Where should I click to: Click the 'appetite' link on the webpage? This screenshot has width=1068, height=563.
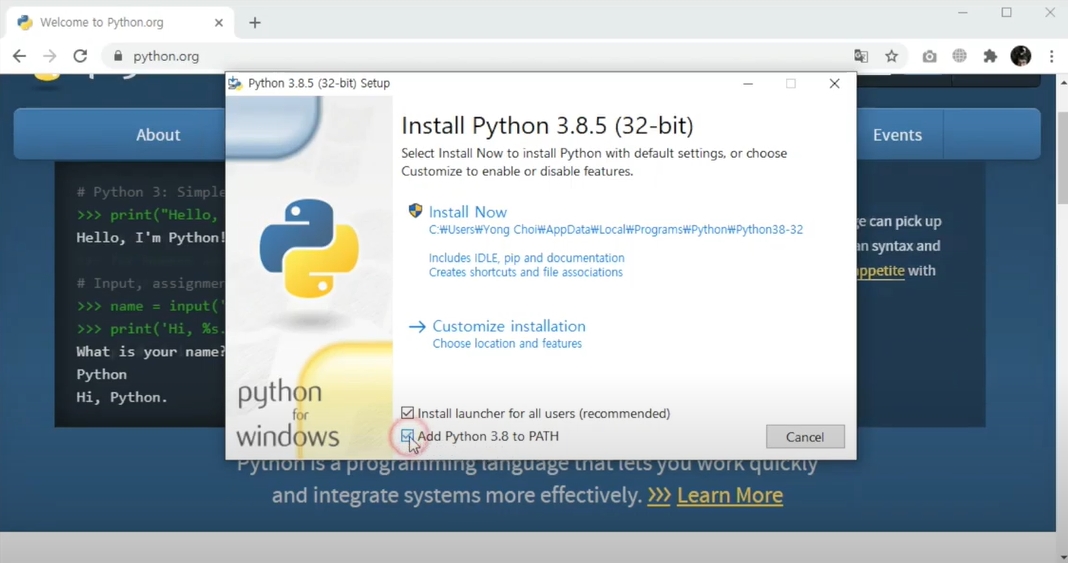(881, 271)
